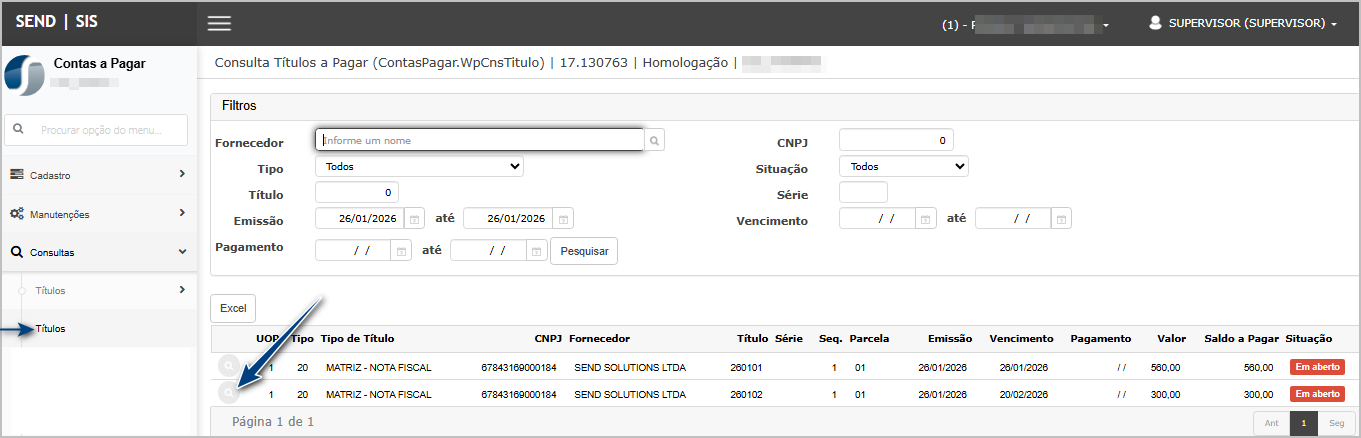Click the Excel export button
This screenshot has width=1361, height=438.
233,309
